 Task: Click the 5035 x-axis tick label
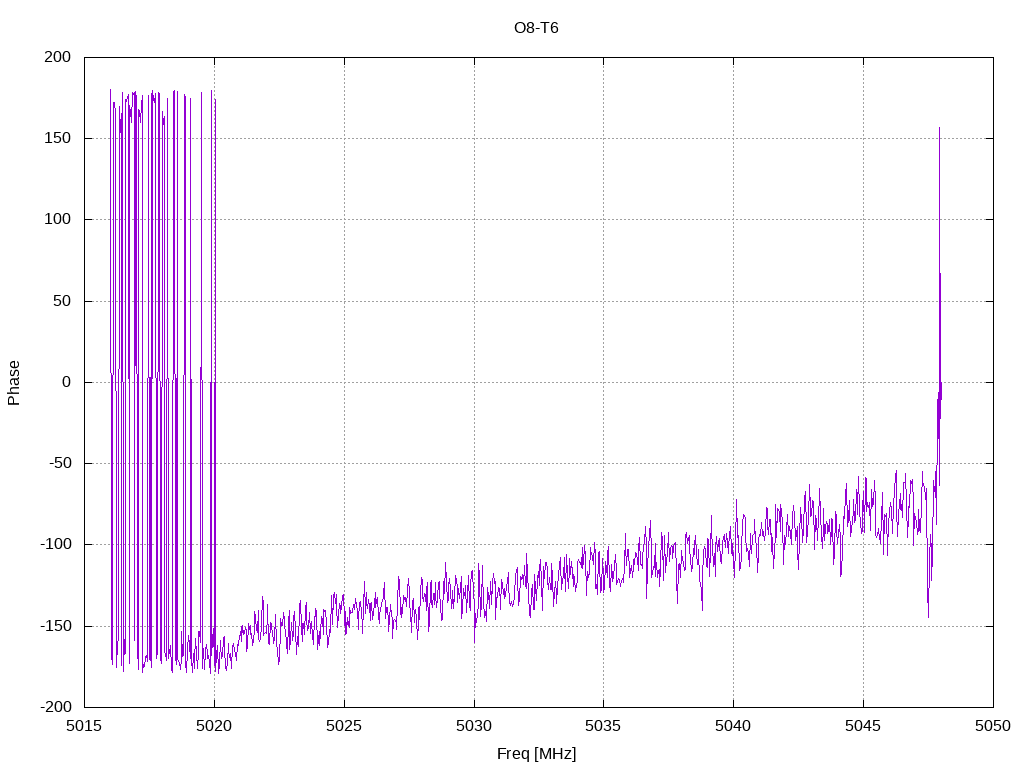[603, 725]
